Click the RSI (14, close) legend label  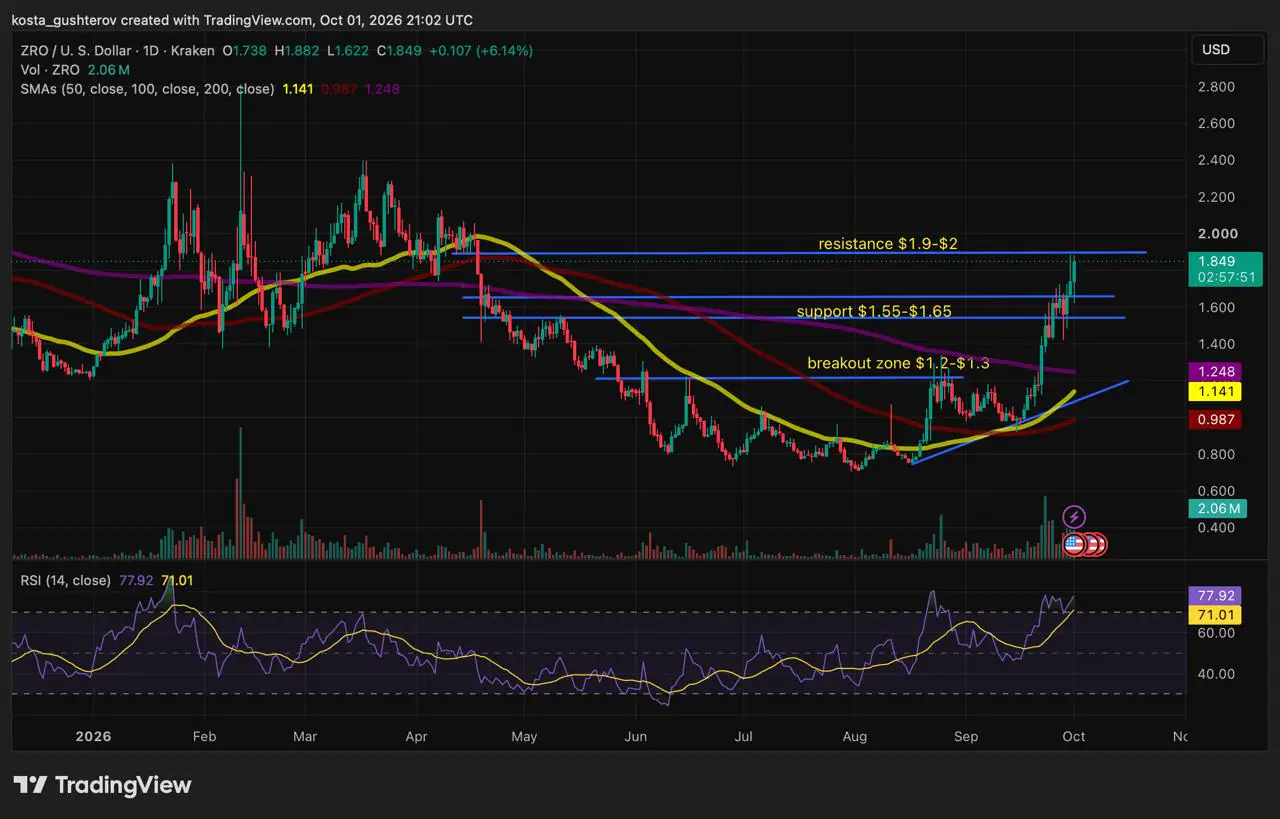[x=66, y=581]
